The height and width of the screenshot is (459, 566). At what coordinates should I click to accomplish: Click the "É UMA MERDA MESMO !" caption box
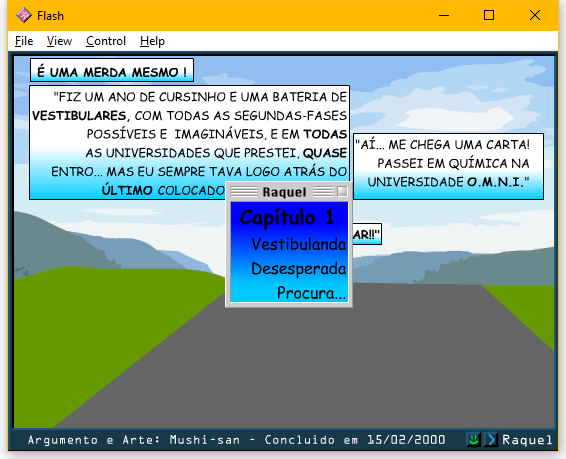point(112,70)
